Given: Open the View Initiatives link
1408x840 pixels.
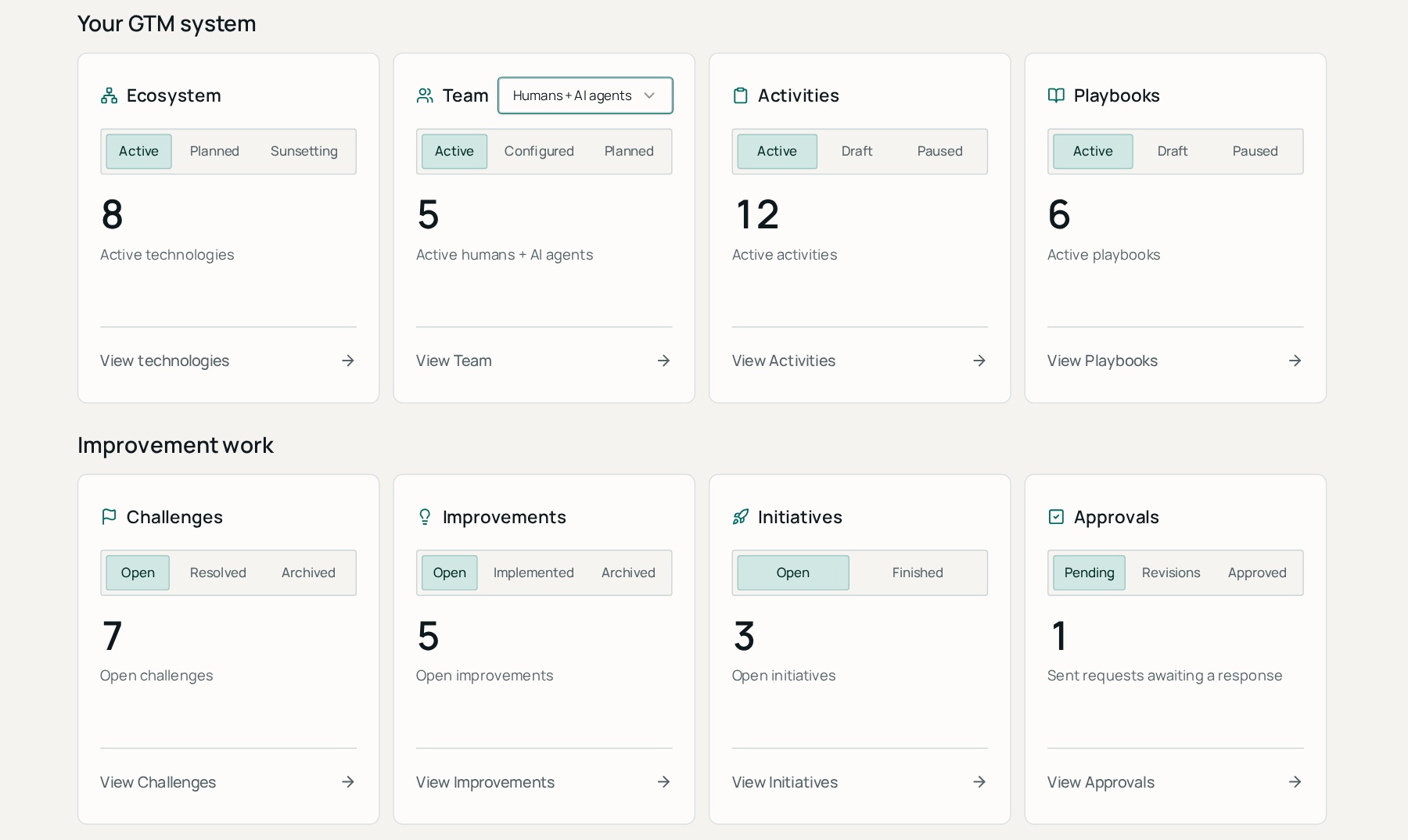Looking at the screenshot, I should [x=860, y=782].
